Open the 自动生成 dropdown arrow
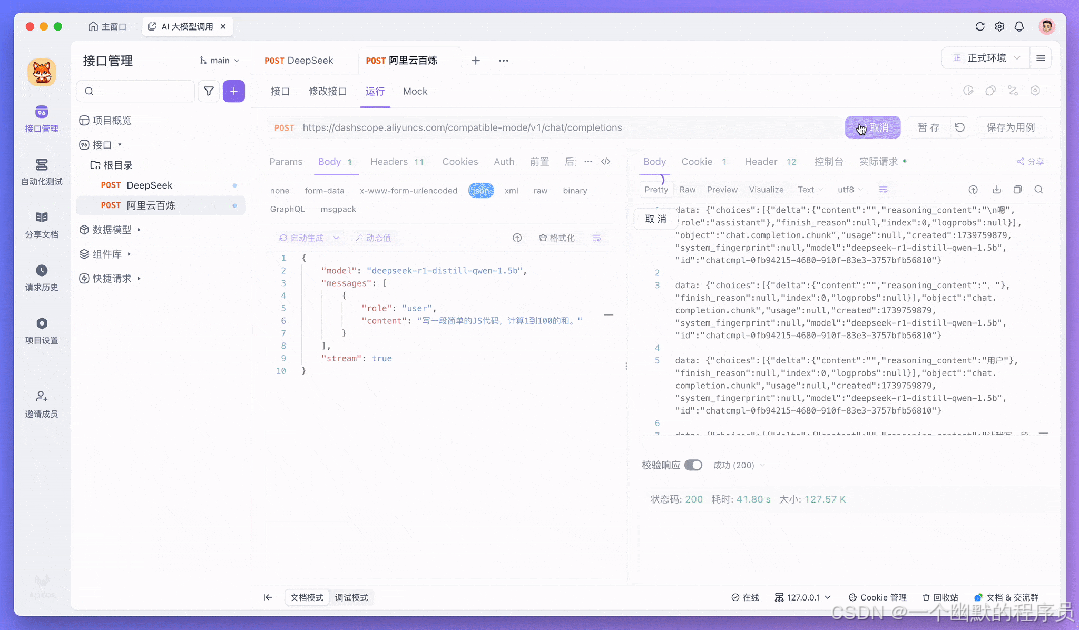This screenshot has width=1079, height=630. pyautogui.click(x=336, y=237)
